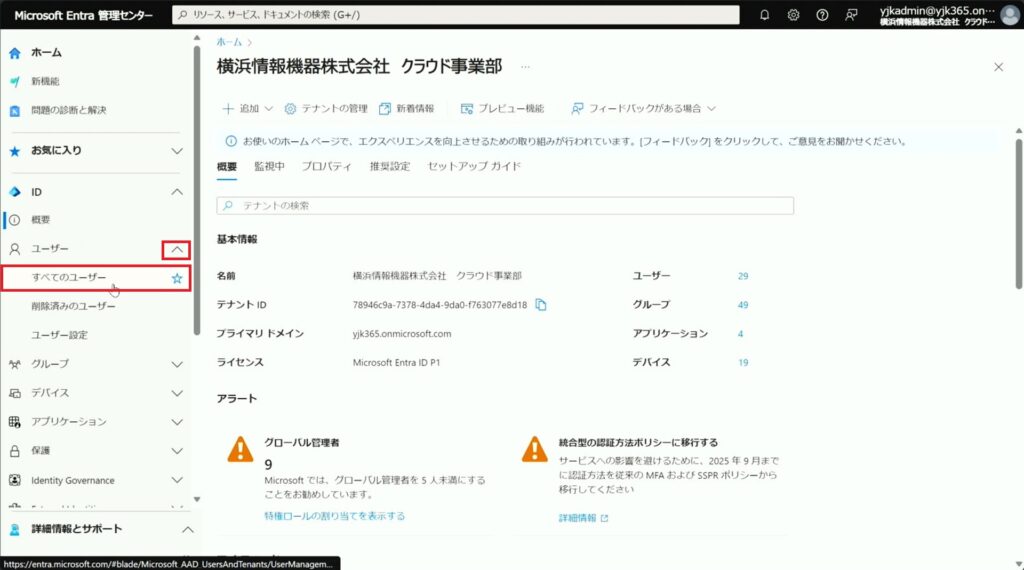Click the お気に入り star icon
This screenshot has width=1024, height=570.
tap(14, 151)
